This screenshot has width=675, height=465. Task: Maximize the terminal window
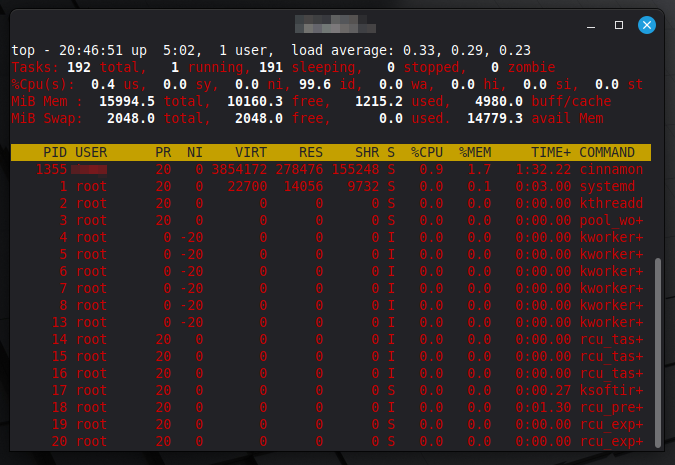pos(619,23)
